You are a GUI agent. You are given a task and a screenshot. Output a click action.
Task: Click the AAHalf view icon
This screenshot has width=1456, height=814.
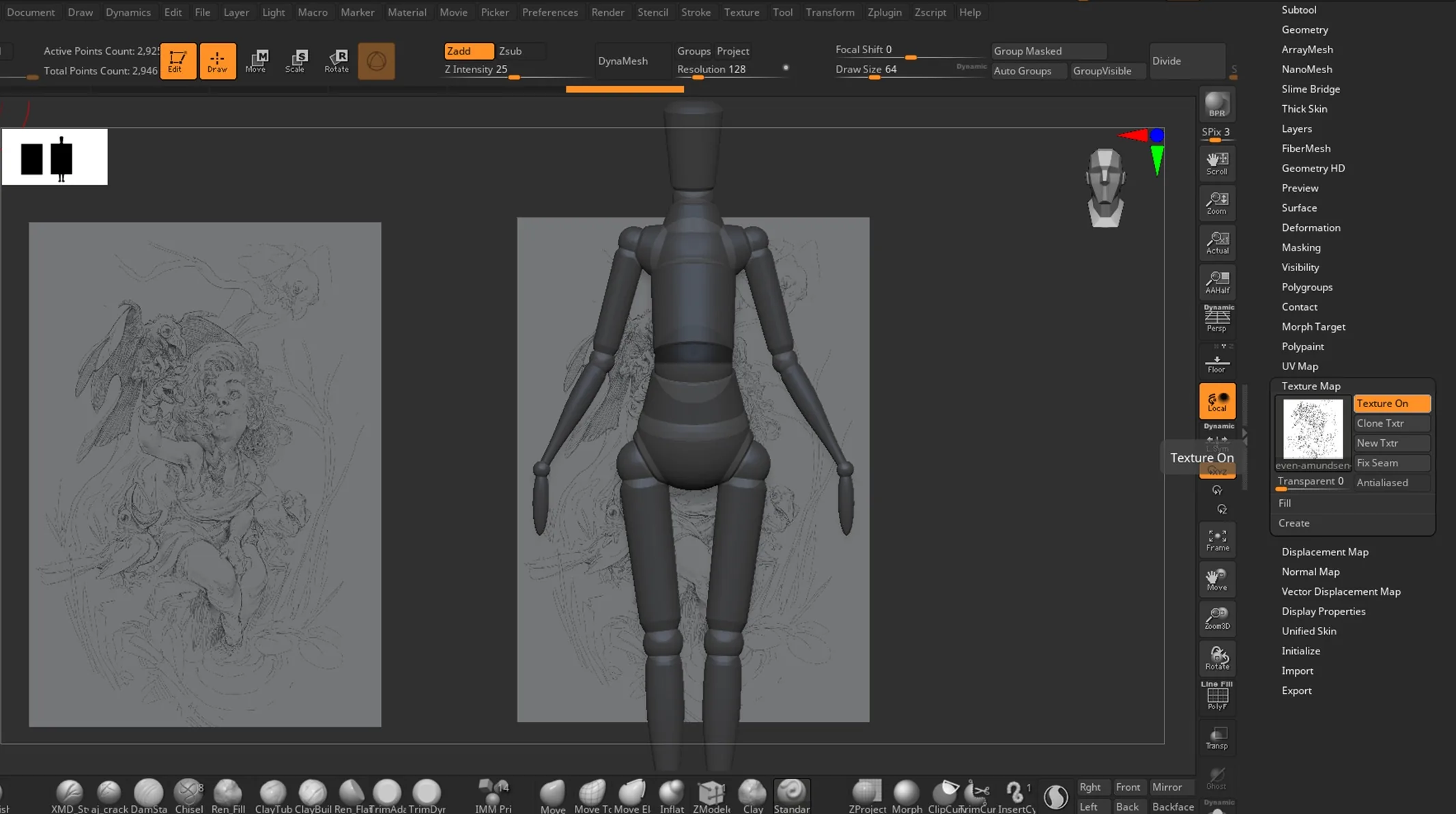(x=1217, y=282)
